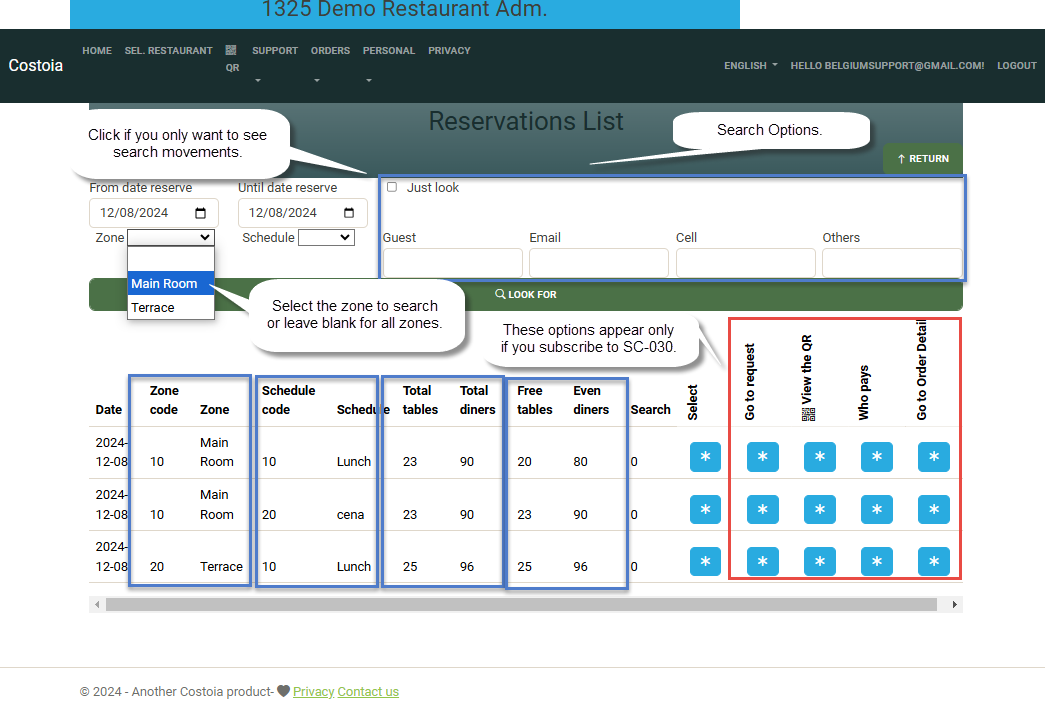
Task: Click the horizontal table scrollbar
Action: tap(520, 605)
